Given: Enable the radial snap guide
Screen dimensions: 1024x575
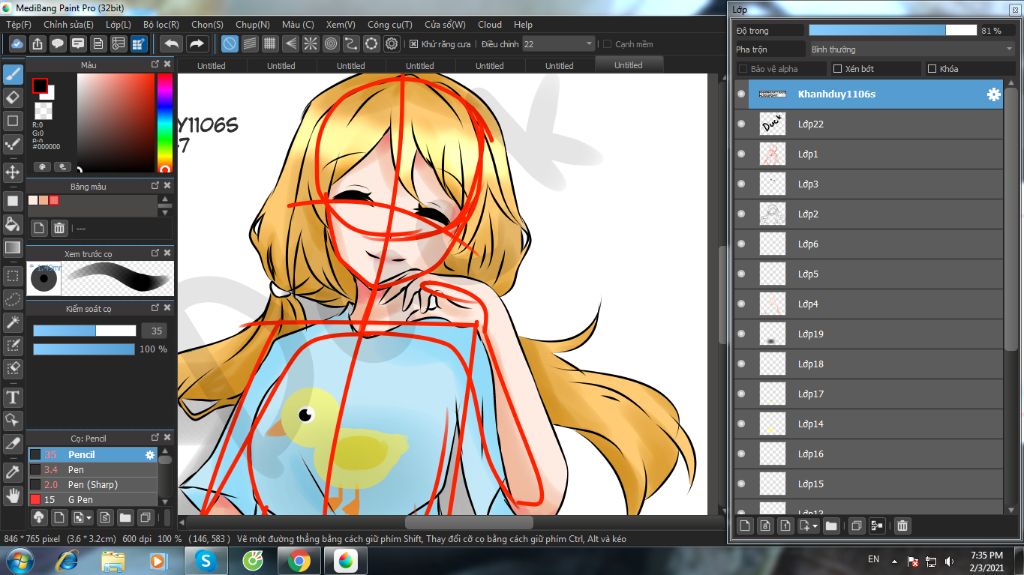Looking at the screenshot, I should click(x=310, y=44).
